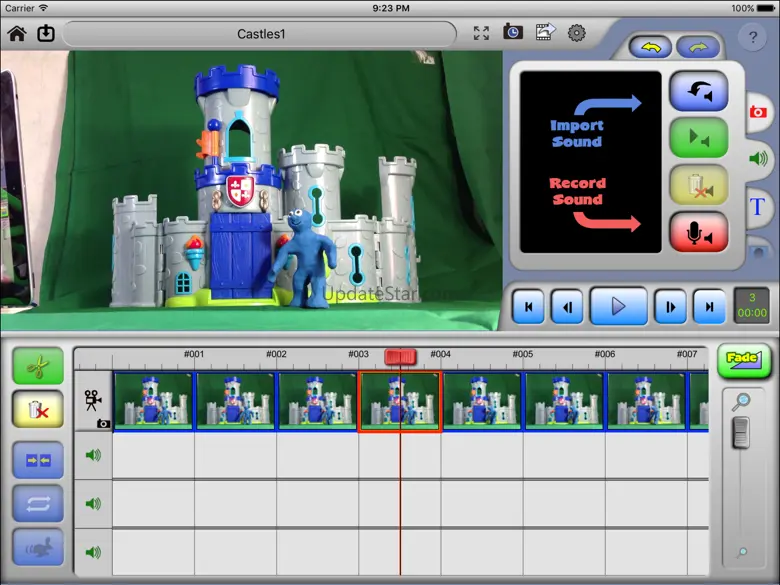Open the help question mark
The height and width of the screenshot is (585, 780).
coord(753,37)
